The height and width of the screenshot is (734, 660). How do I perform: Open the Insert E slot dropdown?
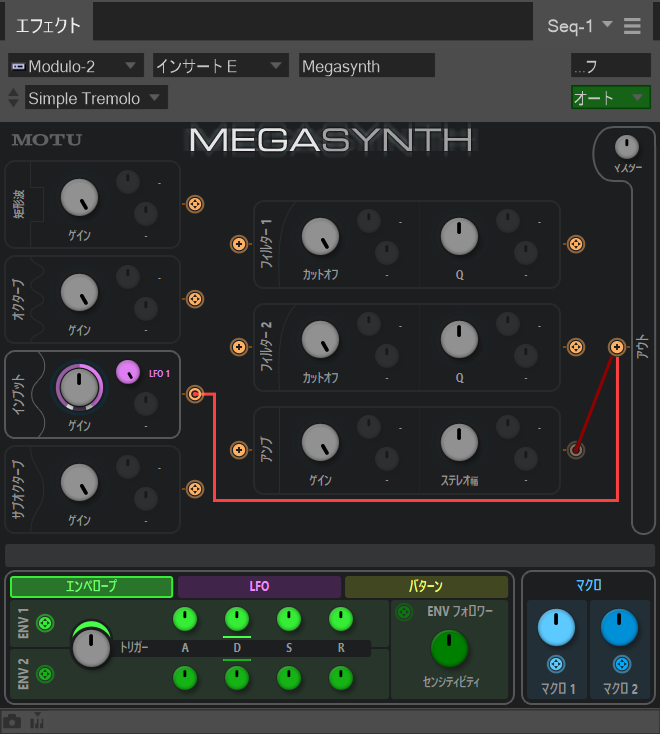[x=220, y=66]
